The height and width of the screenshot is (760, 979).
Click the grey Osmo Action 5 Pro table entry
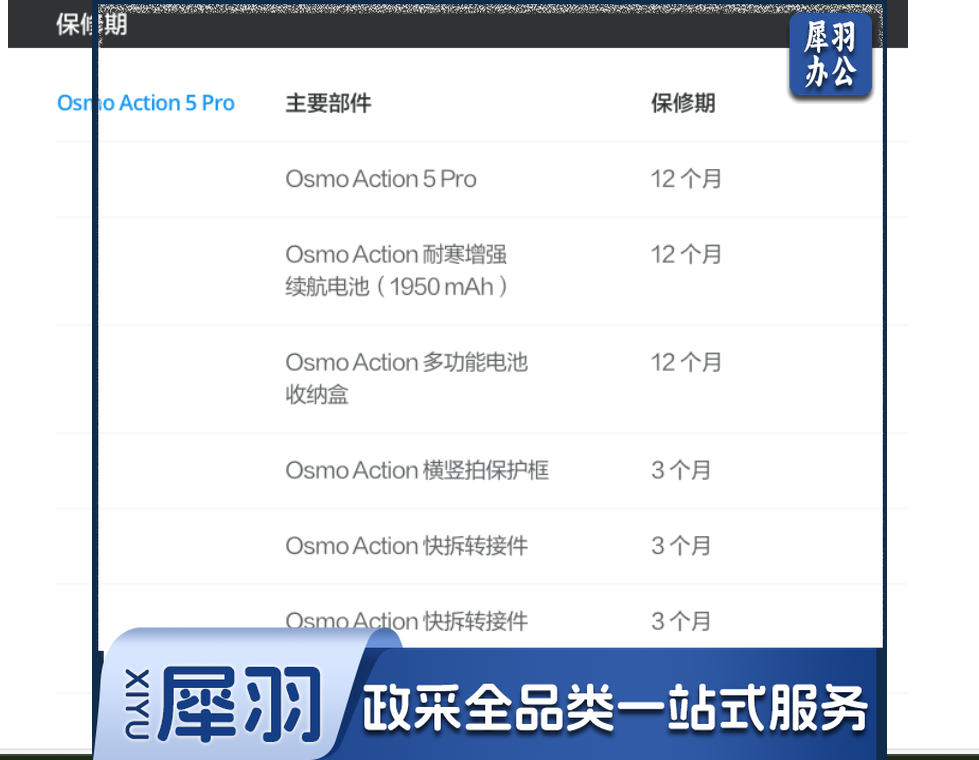pyautogui.click(x=381, y=179)
